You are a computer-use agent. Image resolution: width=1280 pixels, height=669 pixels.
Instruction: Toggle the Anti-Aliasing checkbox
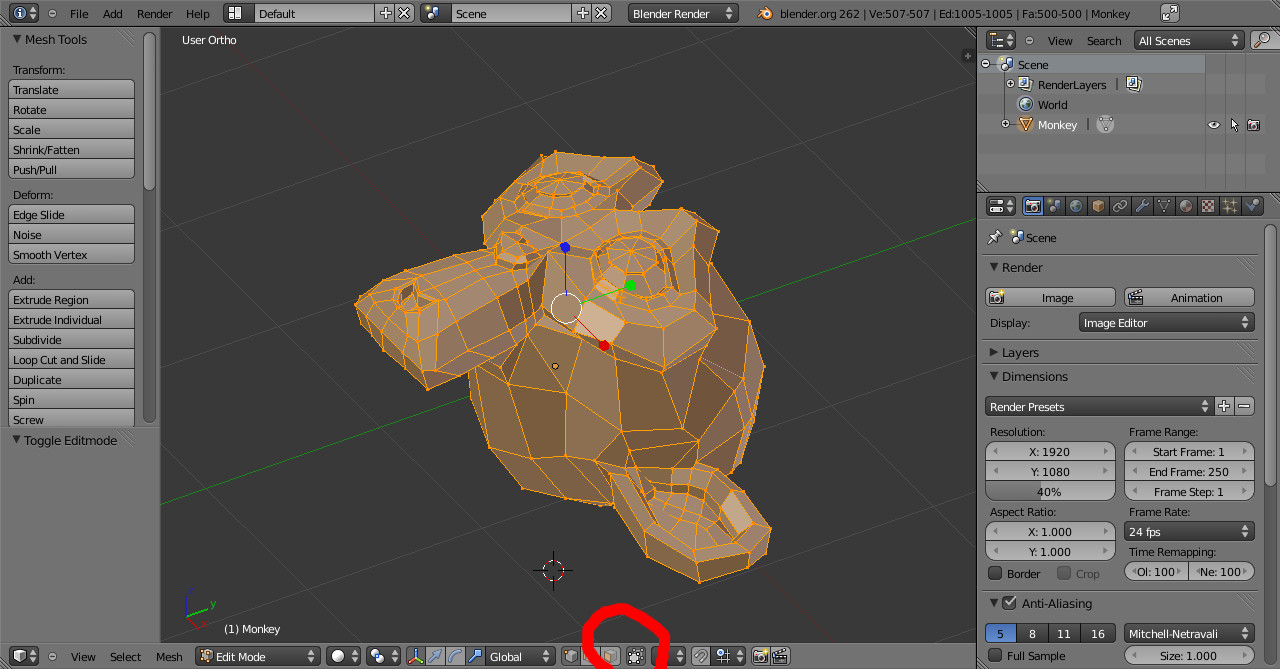tap(1009, 603)
